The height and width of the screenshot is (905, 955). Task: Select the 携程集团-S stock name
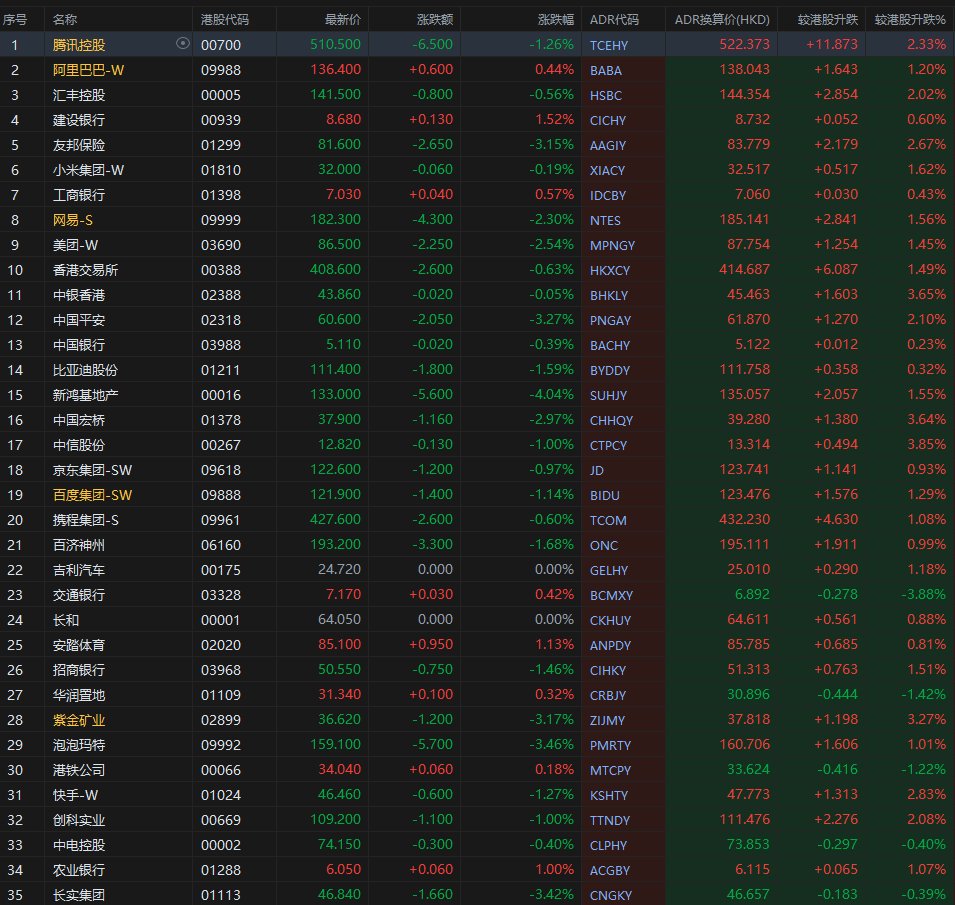[x=86, y=519]
